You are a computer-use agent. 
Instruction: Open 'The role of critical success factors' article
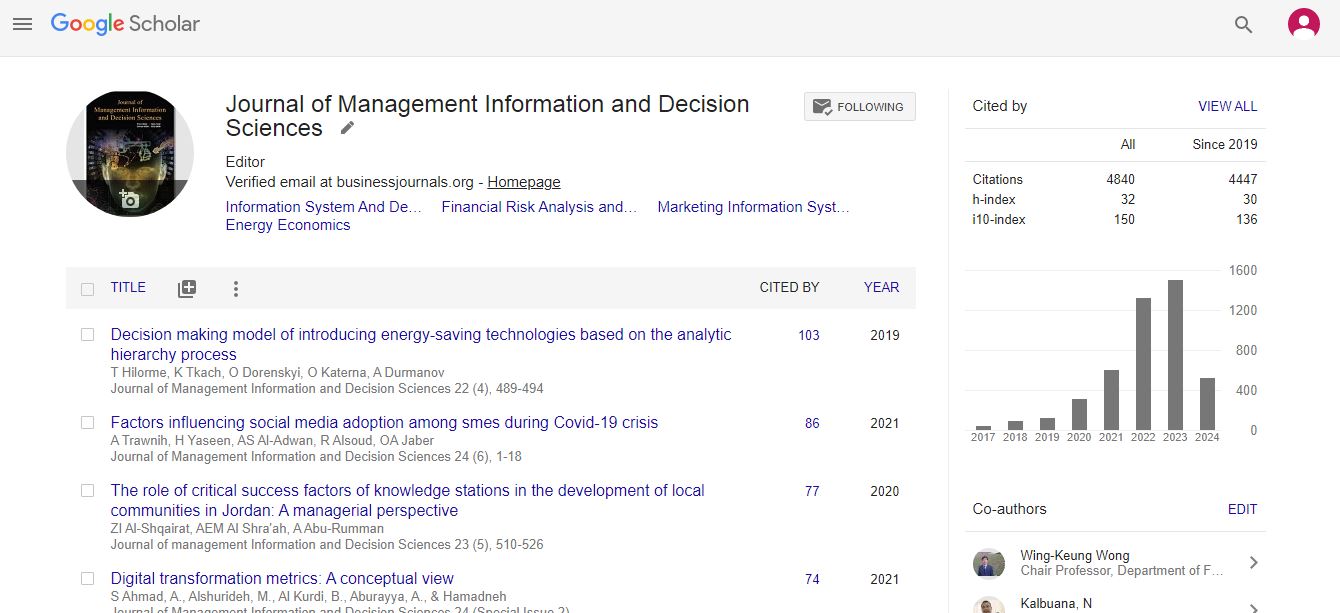click(407, 500)
